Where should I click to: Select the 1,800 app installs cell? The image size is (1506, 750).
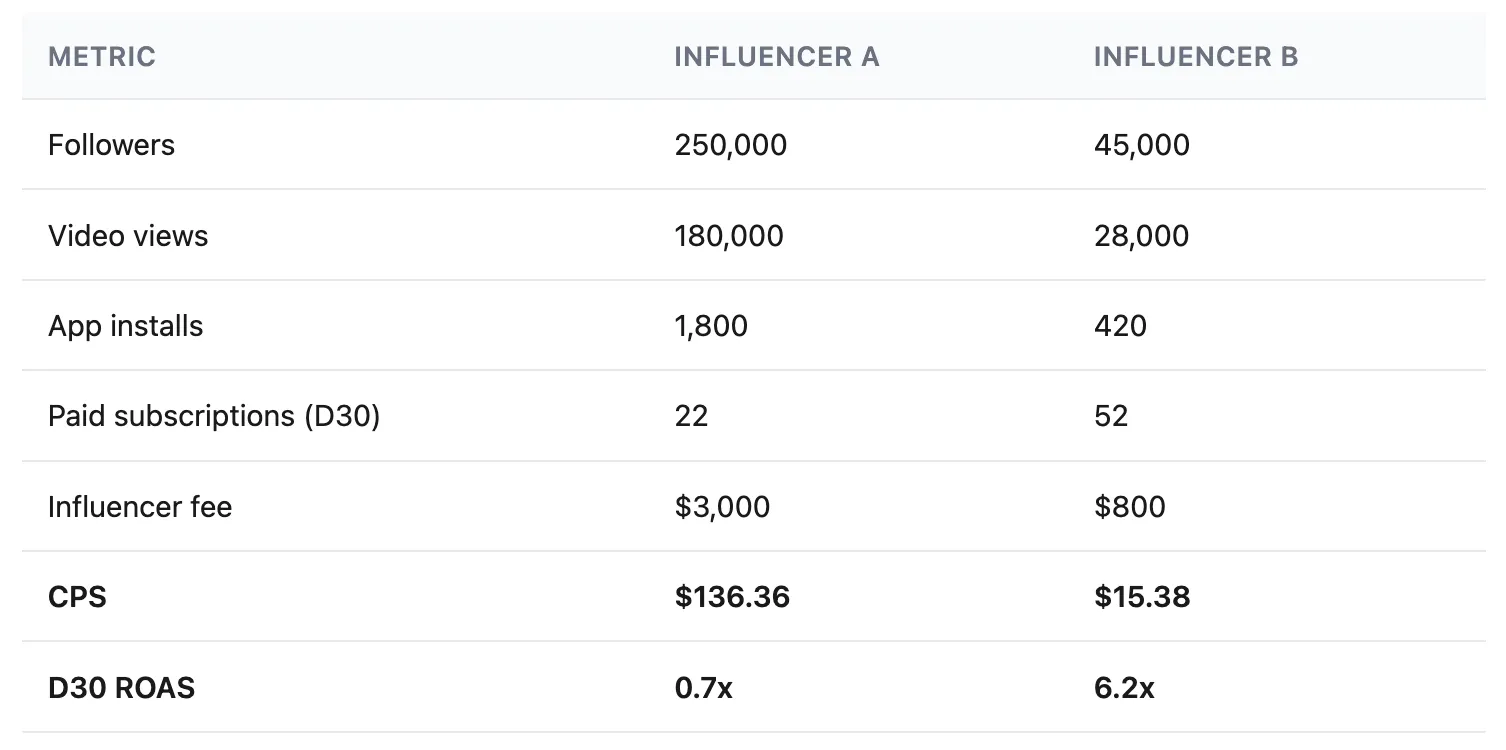711,326
